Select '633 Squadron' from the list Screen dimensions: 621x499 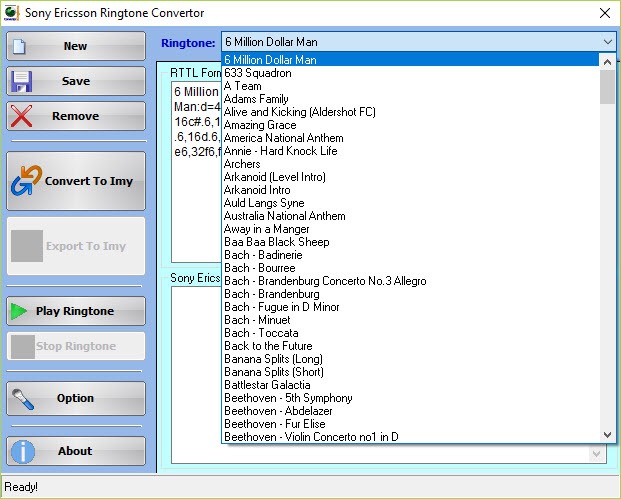point(410,73)
